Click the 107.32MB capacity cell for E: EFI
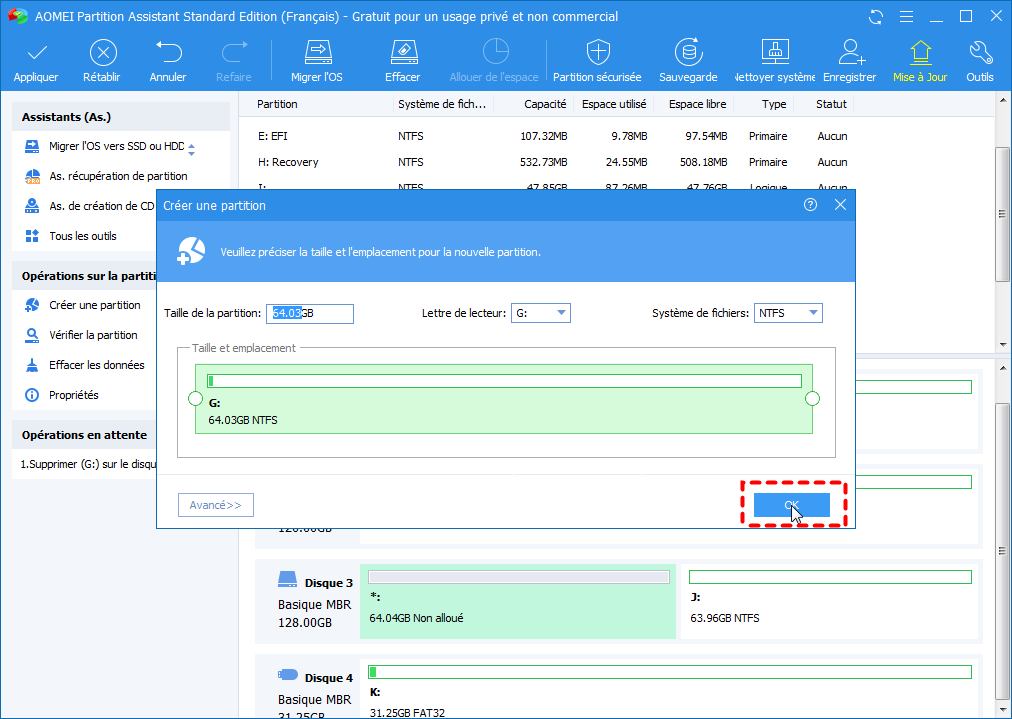 [x=543, y=136]
